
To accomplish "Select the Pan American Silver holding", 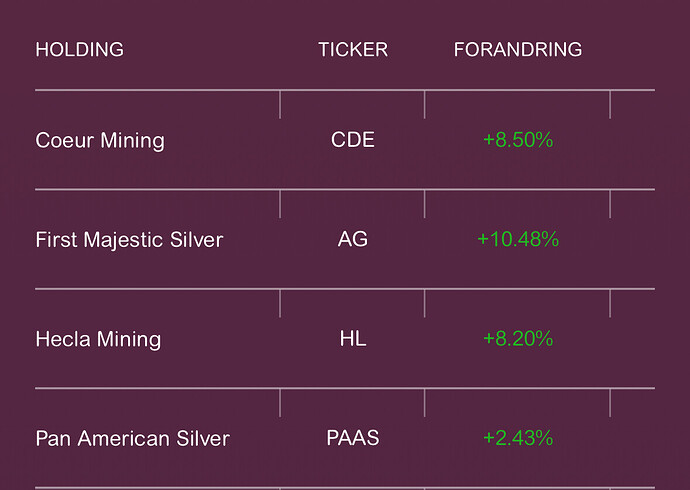I will coord(132,438).
